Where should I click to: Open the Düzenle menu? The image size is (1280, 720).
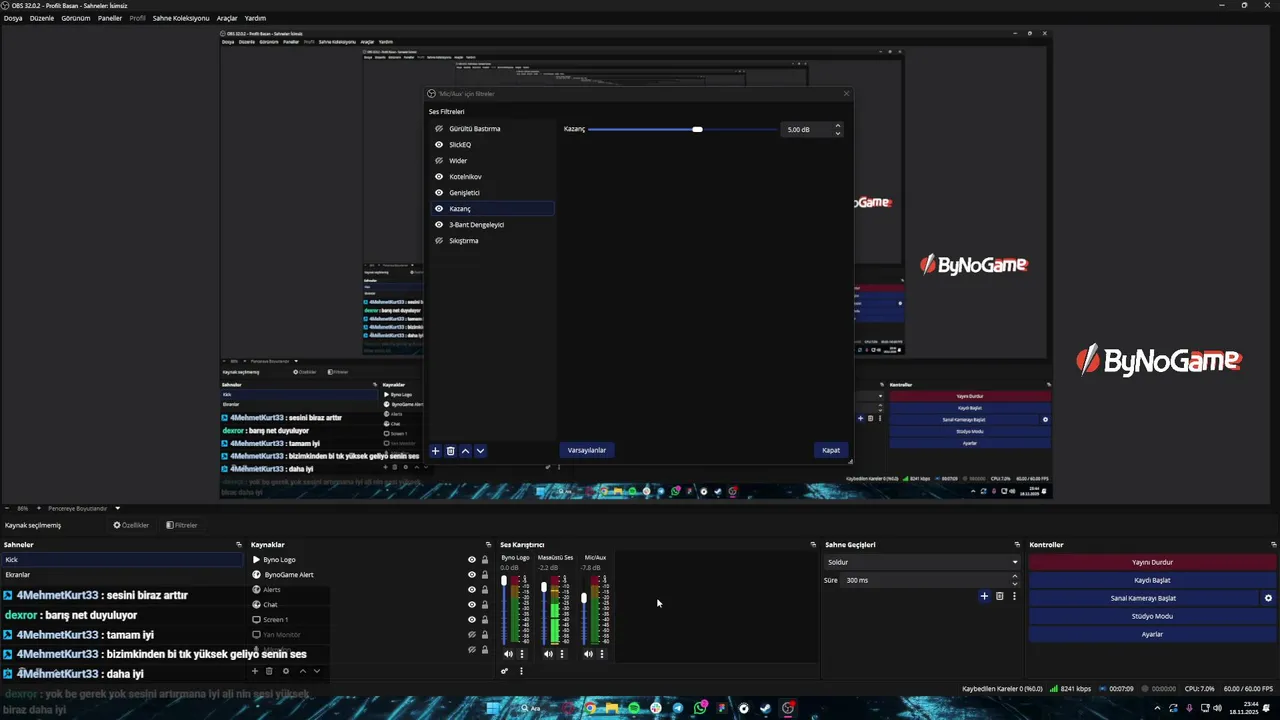coord(42,18)
